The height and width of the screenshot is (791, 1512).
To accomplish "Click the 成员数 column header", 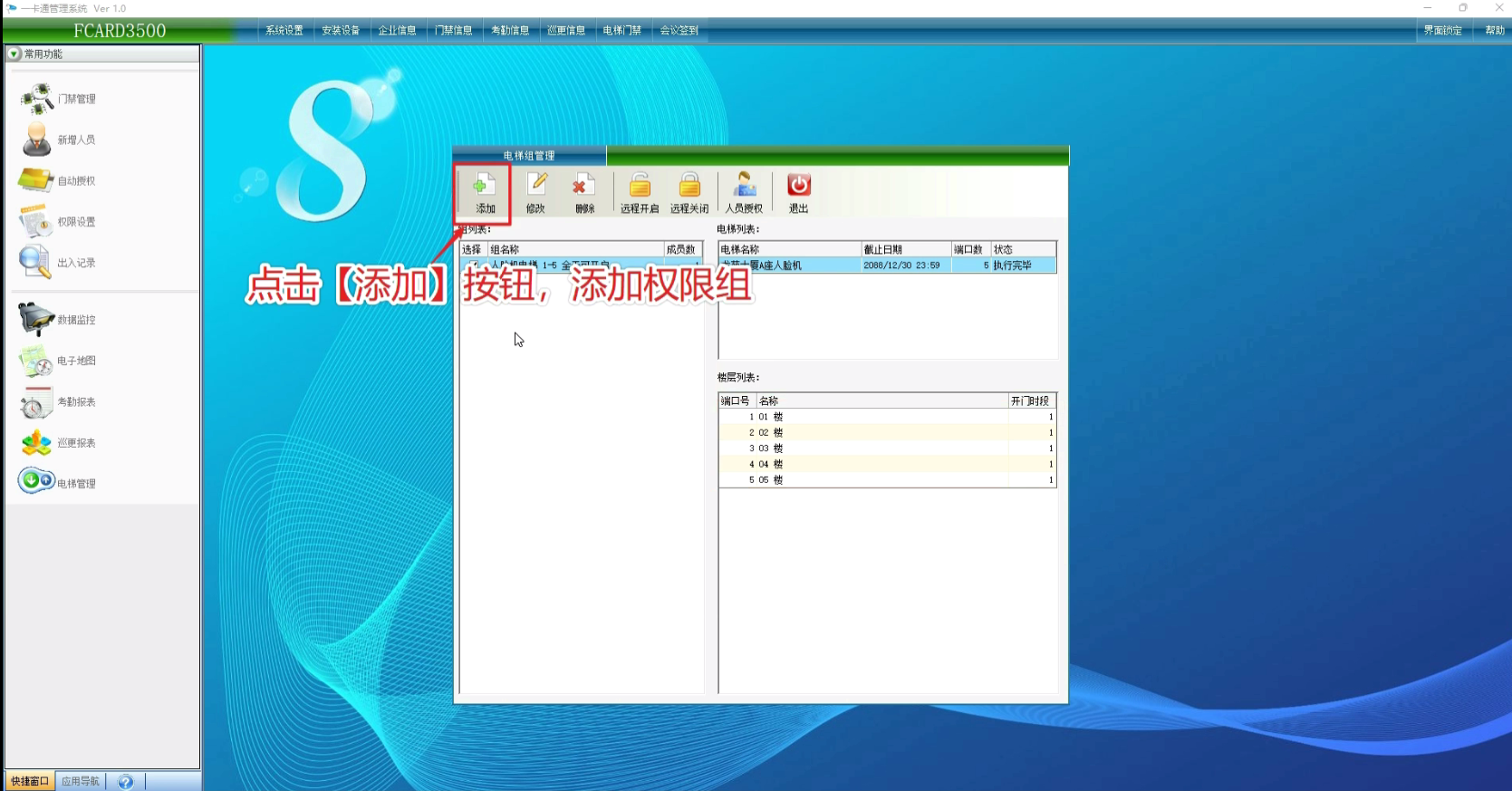I will (x=683, y=249).
